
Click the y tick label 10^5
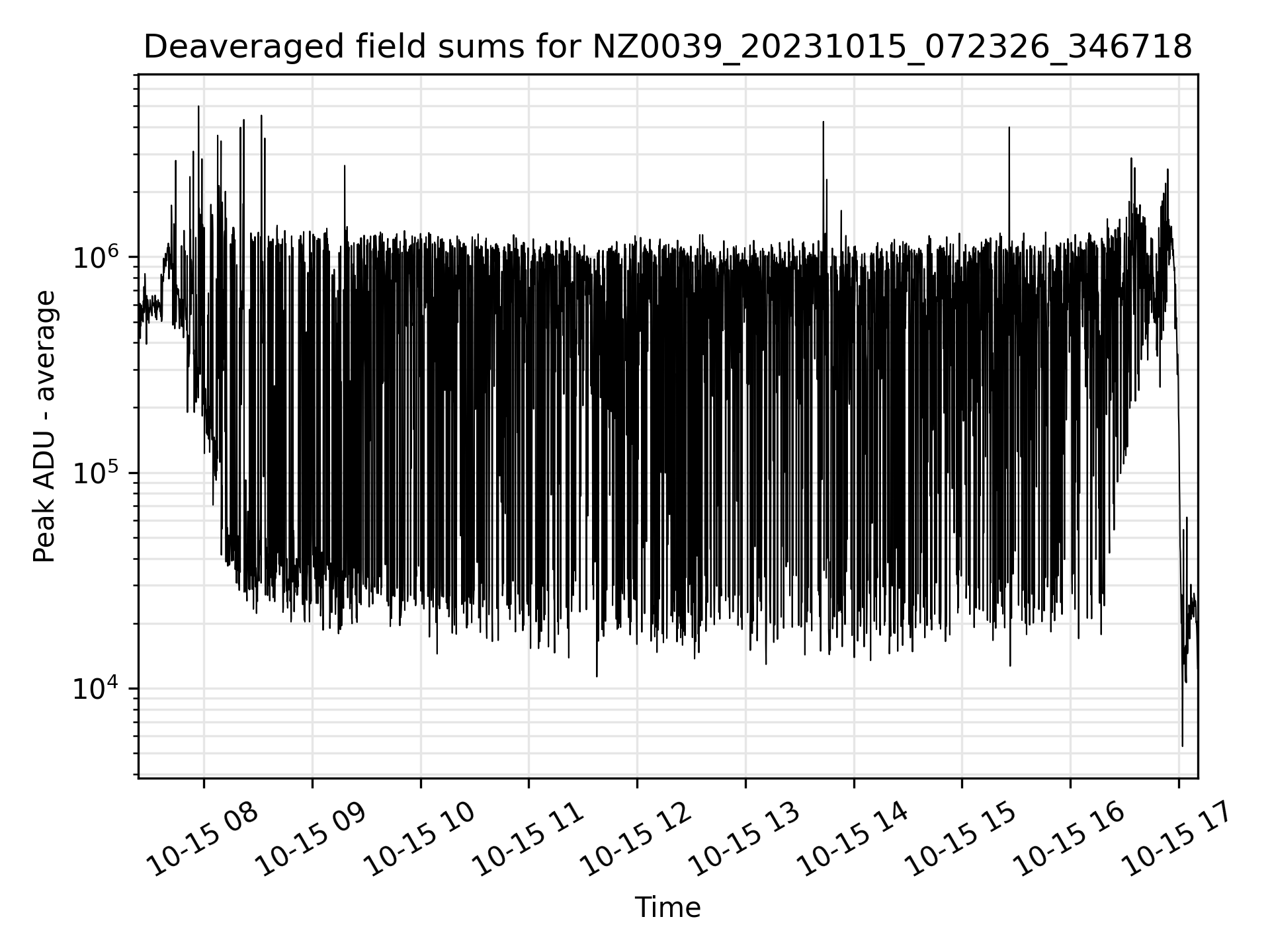(95, 472)
